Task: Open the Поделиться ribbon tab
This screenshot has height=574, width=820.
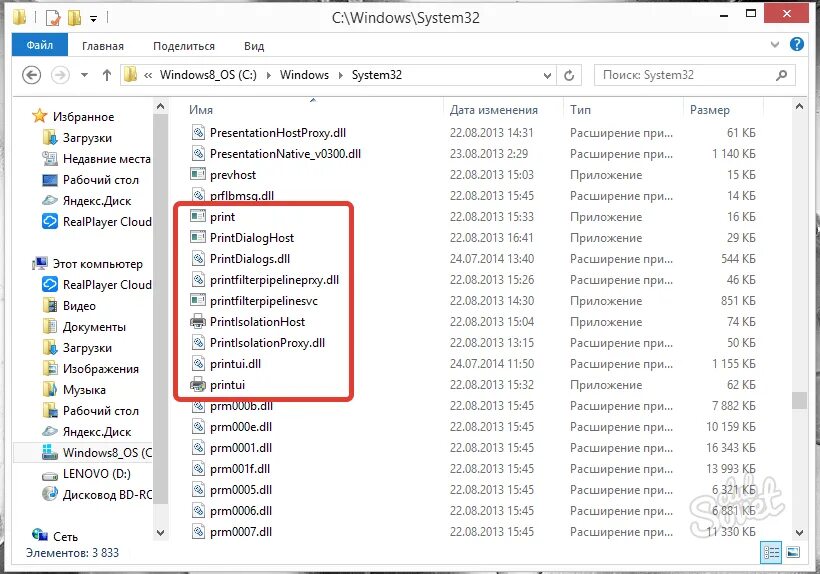Action: [184, 46]
